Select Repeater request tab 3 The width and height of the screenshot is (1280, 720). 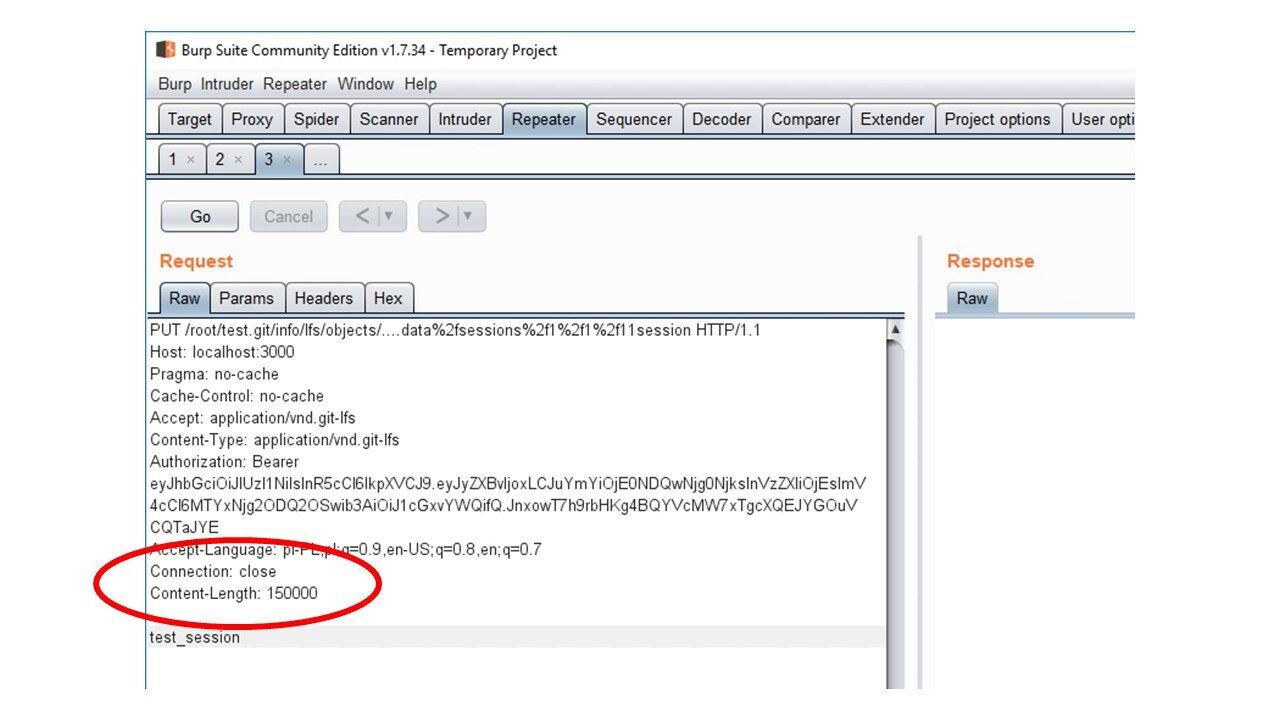[278, 159]
